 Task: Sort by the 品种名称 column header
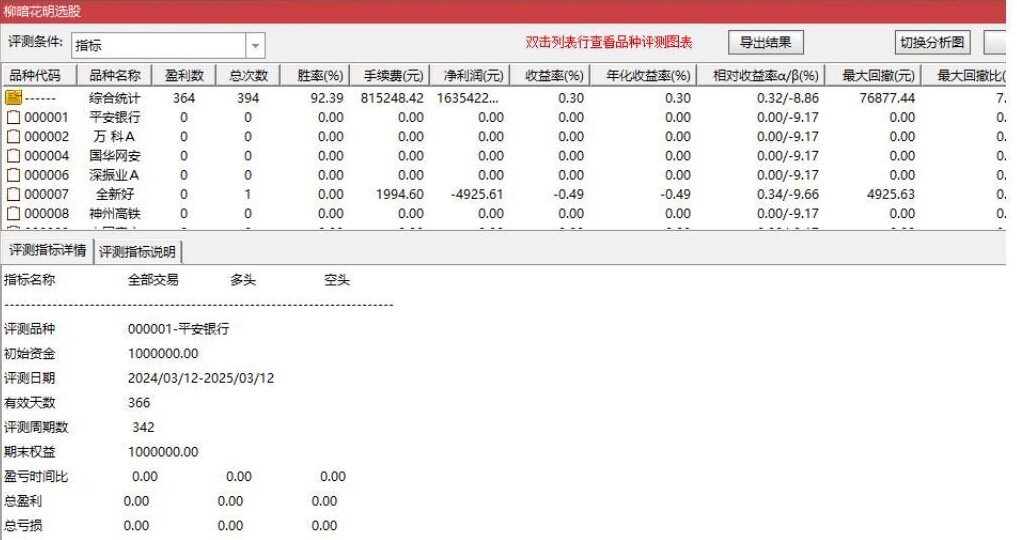tap(114, 75)
